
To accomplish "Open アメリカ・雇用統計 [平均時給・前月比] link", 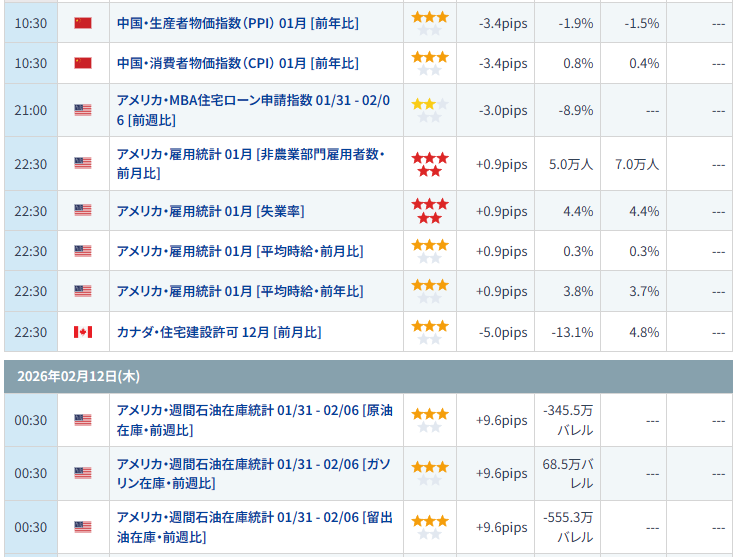I will click(240, 251).
